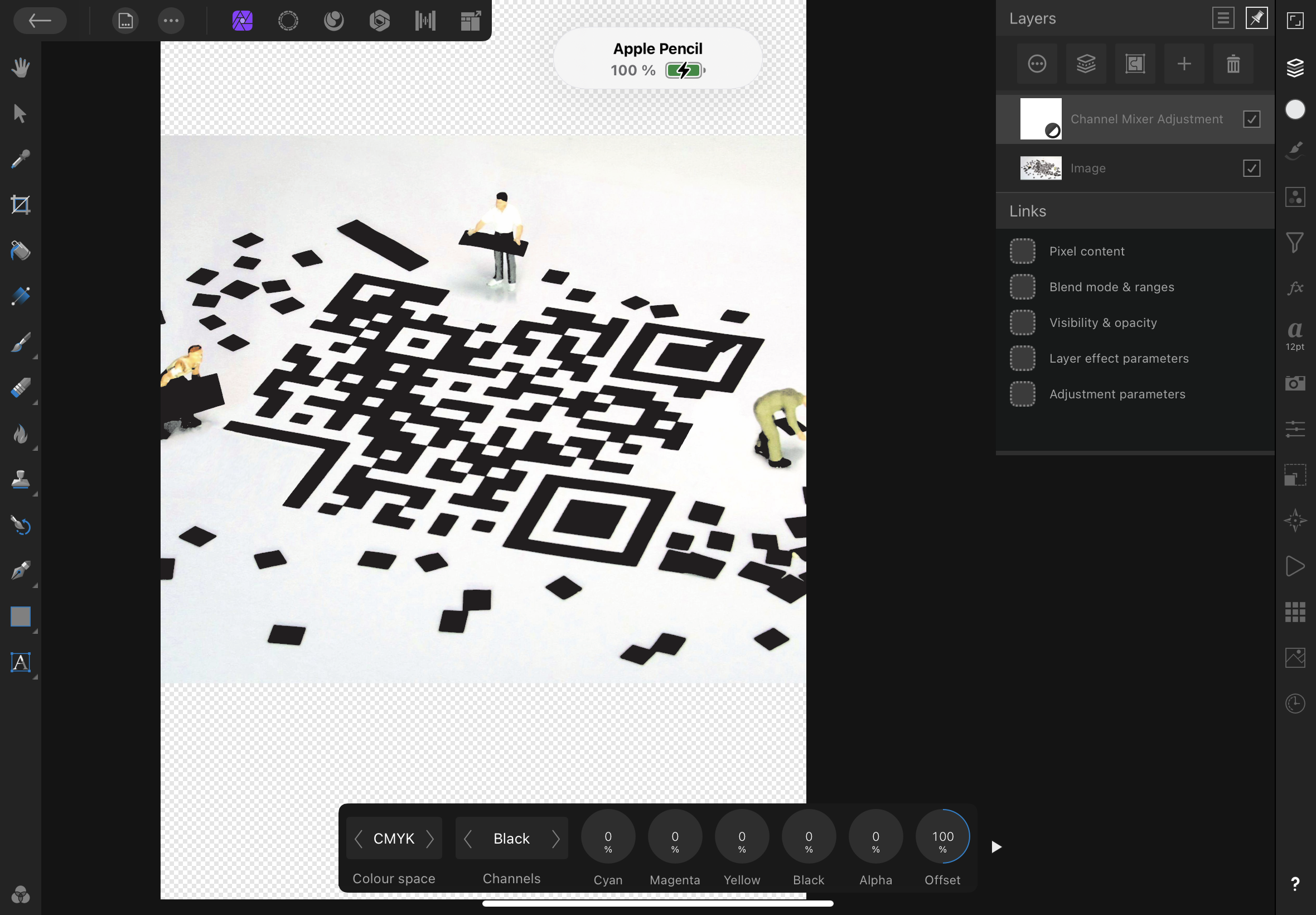Select the Burn flame tool

tap(21, 434)
